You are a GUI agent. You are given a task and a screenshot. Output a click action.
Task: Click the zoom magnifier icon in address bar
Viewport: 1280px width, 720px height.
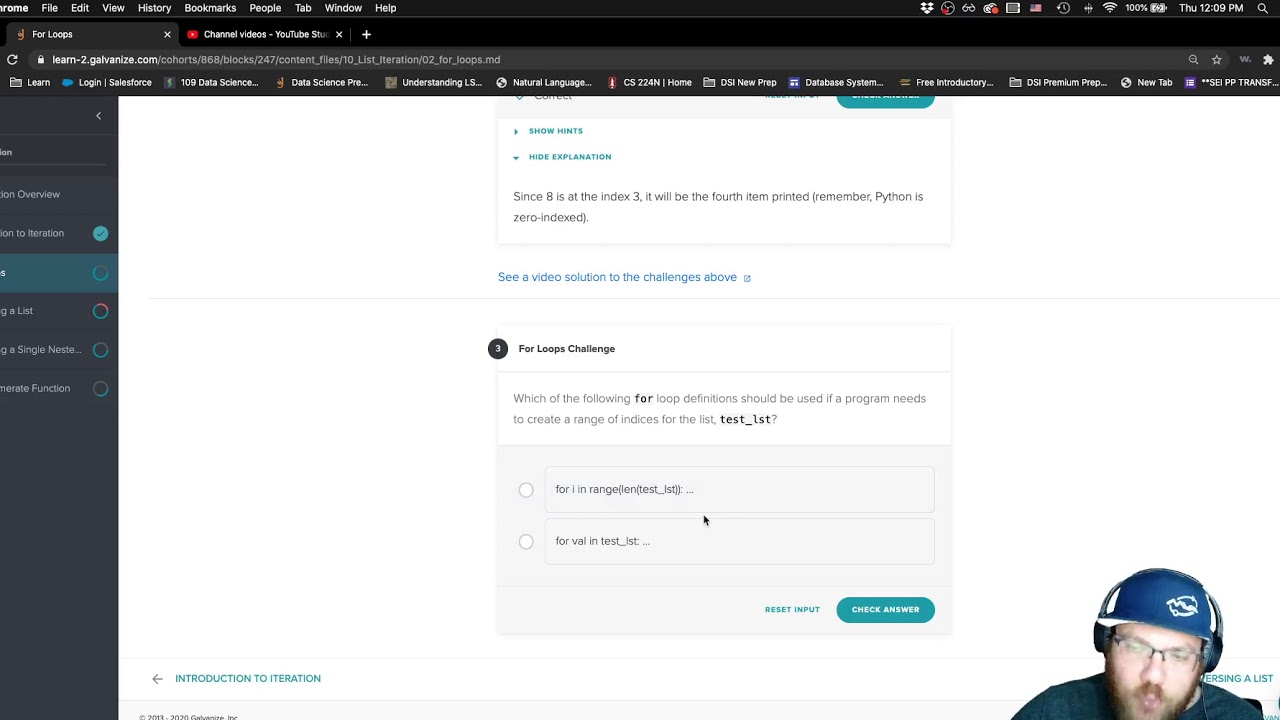(1193, 59)
